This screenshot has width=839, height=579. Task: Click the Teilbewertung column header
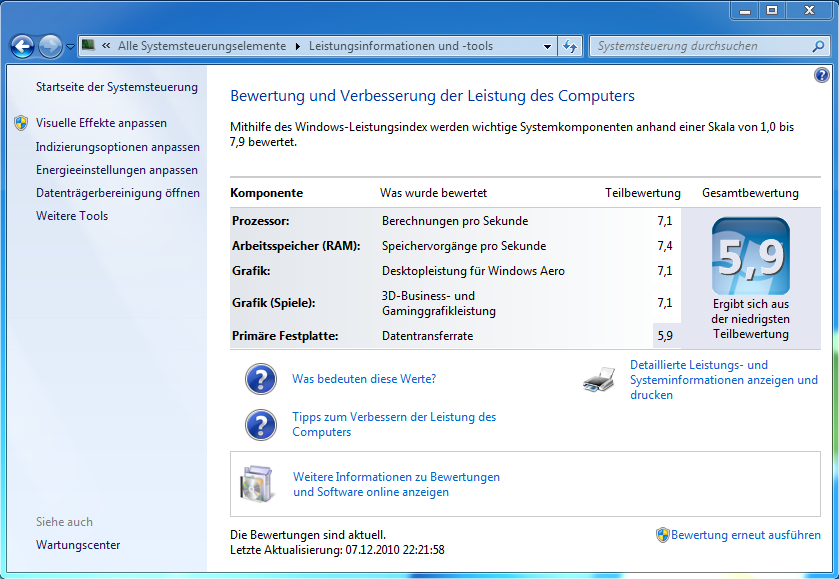[x=643, y=193]
